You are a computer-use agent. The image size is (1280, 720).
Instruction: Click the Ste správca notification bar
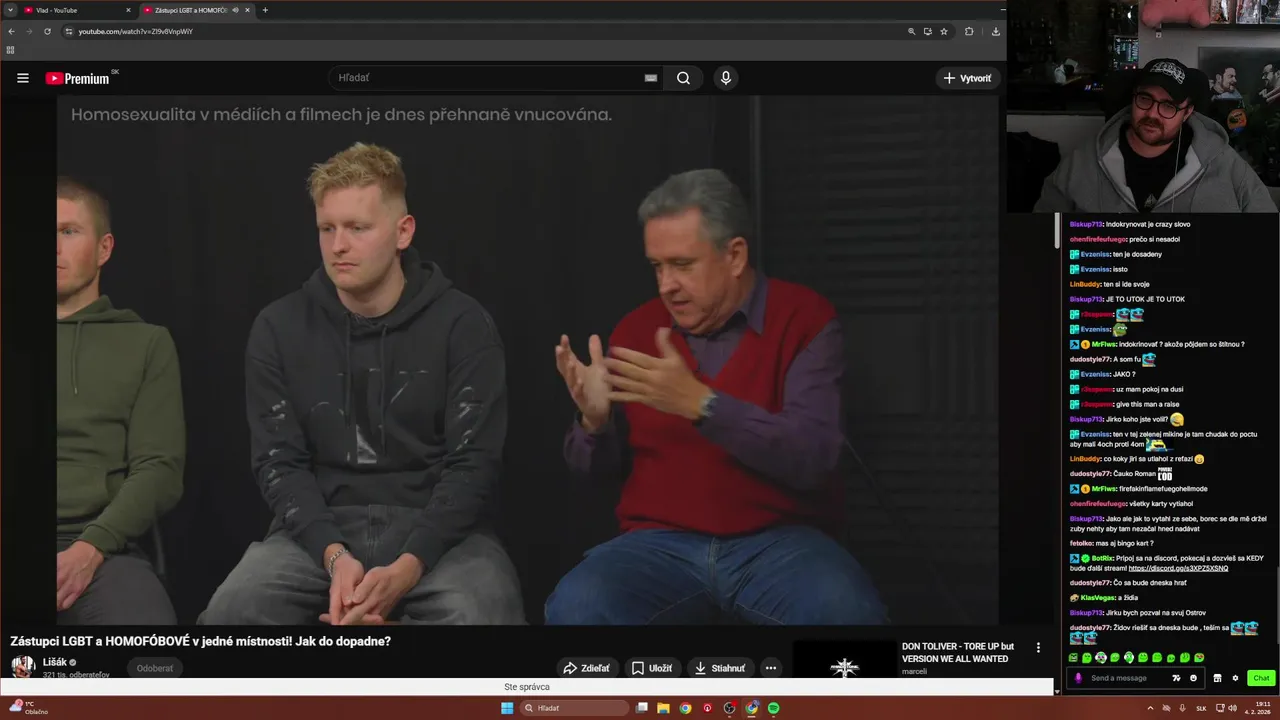tap(527, 687)
